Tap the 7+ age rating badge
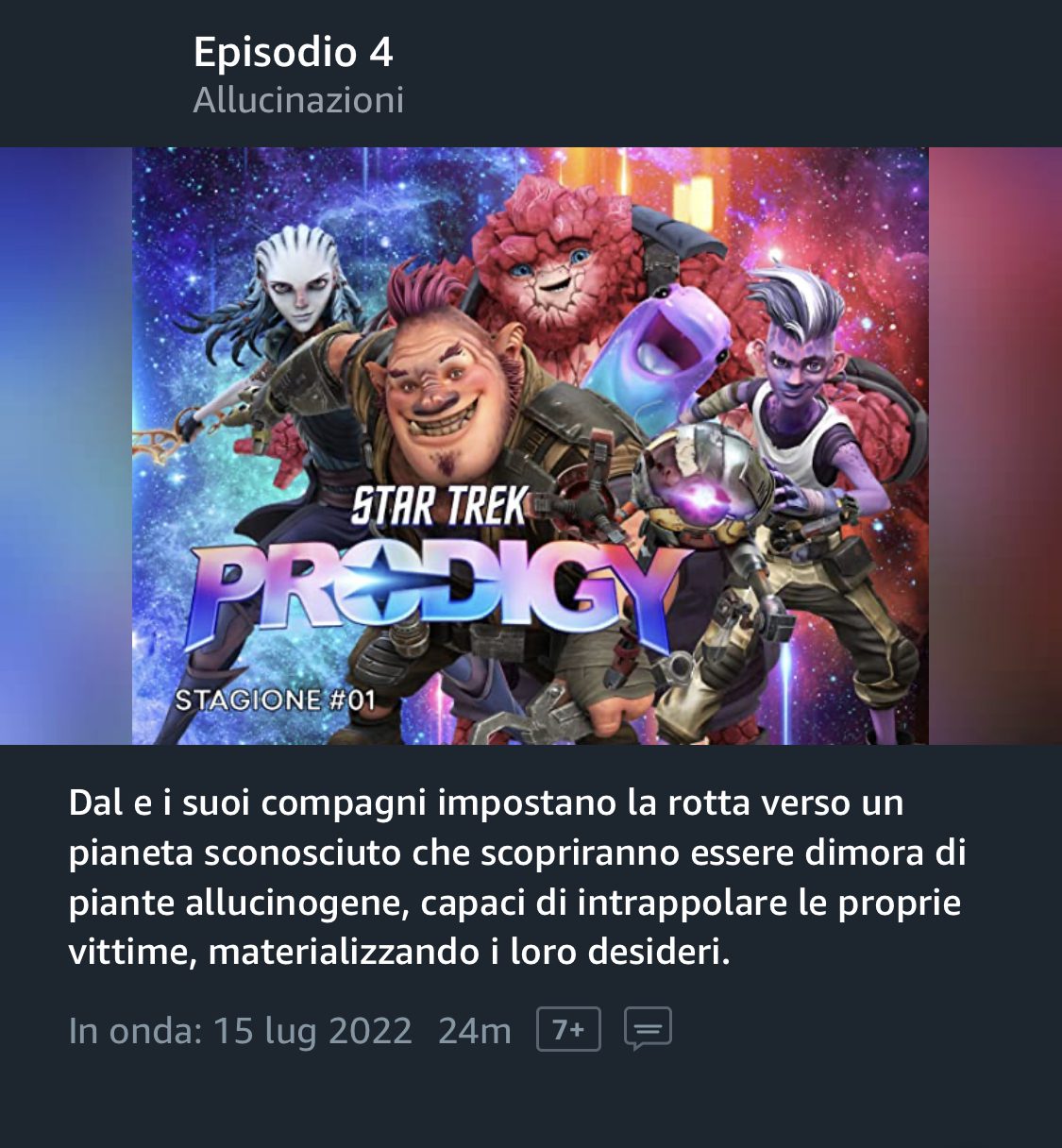Viewport: 1062px width, 1148px height. [568, 1029]
